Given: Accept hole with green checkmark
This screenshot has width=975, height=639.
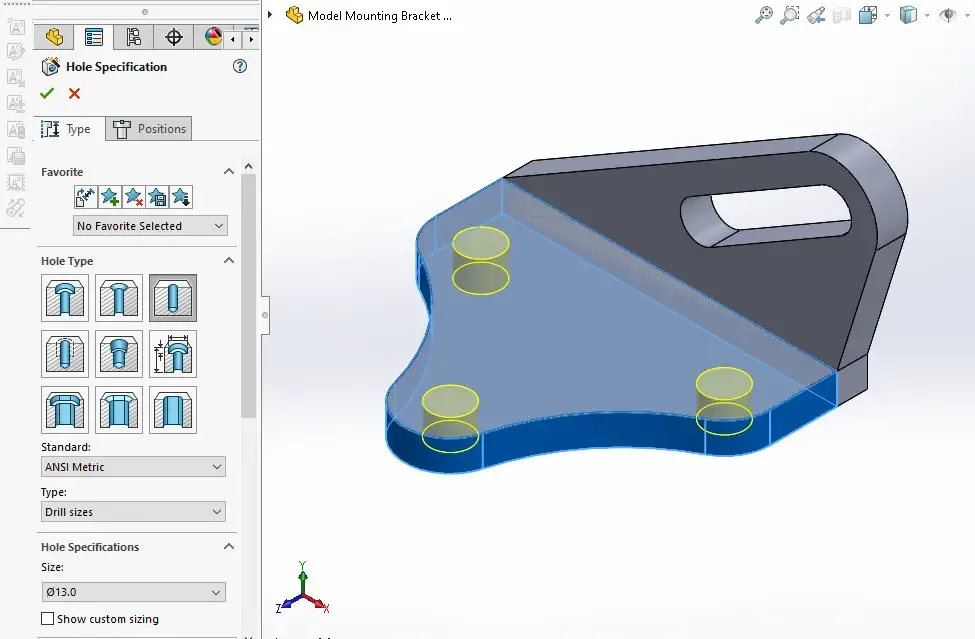Looking at the screenshot, I should point(47,94).
